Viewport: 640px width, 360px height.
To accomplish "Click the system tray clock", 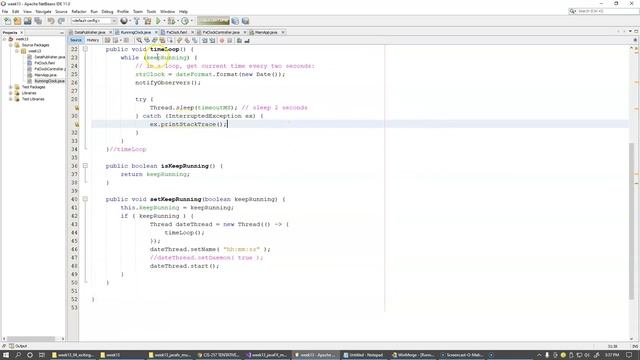I will tap(612, 355).
